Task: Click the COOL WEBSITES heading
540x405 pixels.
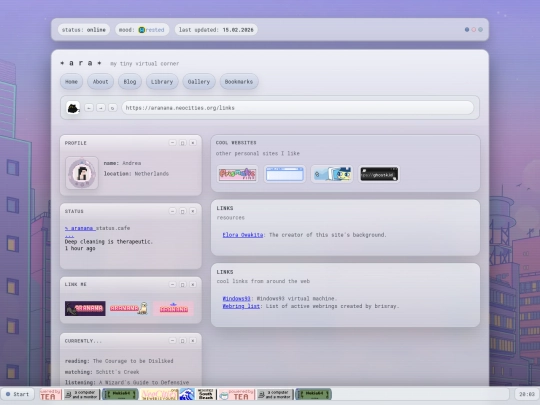Action: (x=236, y=143)
